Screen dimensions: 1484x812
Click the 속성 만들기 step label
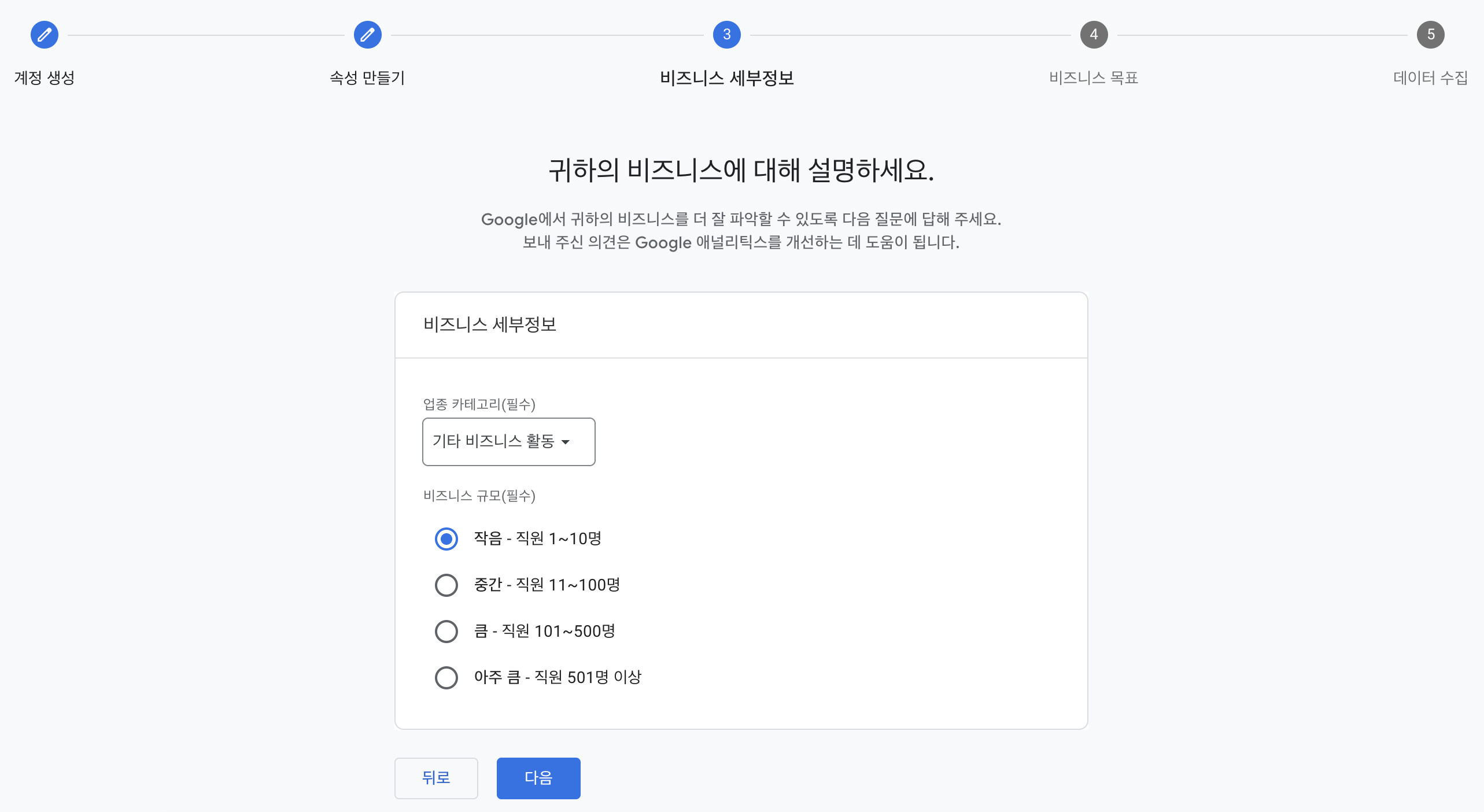[367, 77]
